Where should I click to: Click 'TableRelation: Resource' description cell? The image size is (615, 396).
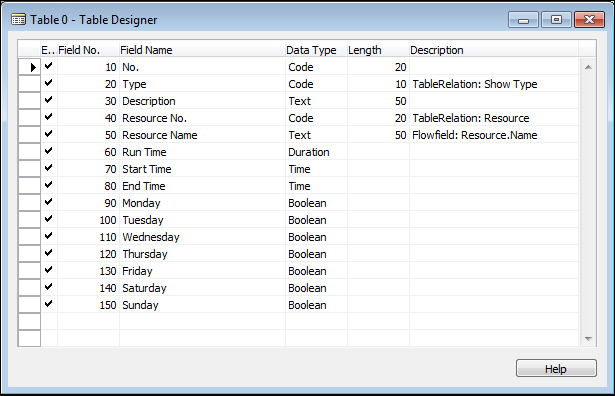(494, 118)
